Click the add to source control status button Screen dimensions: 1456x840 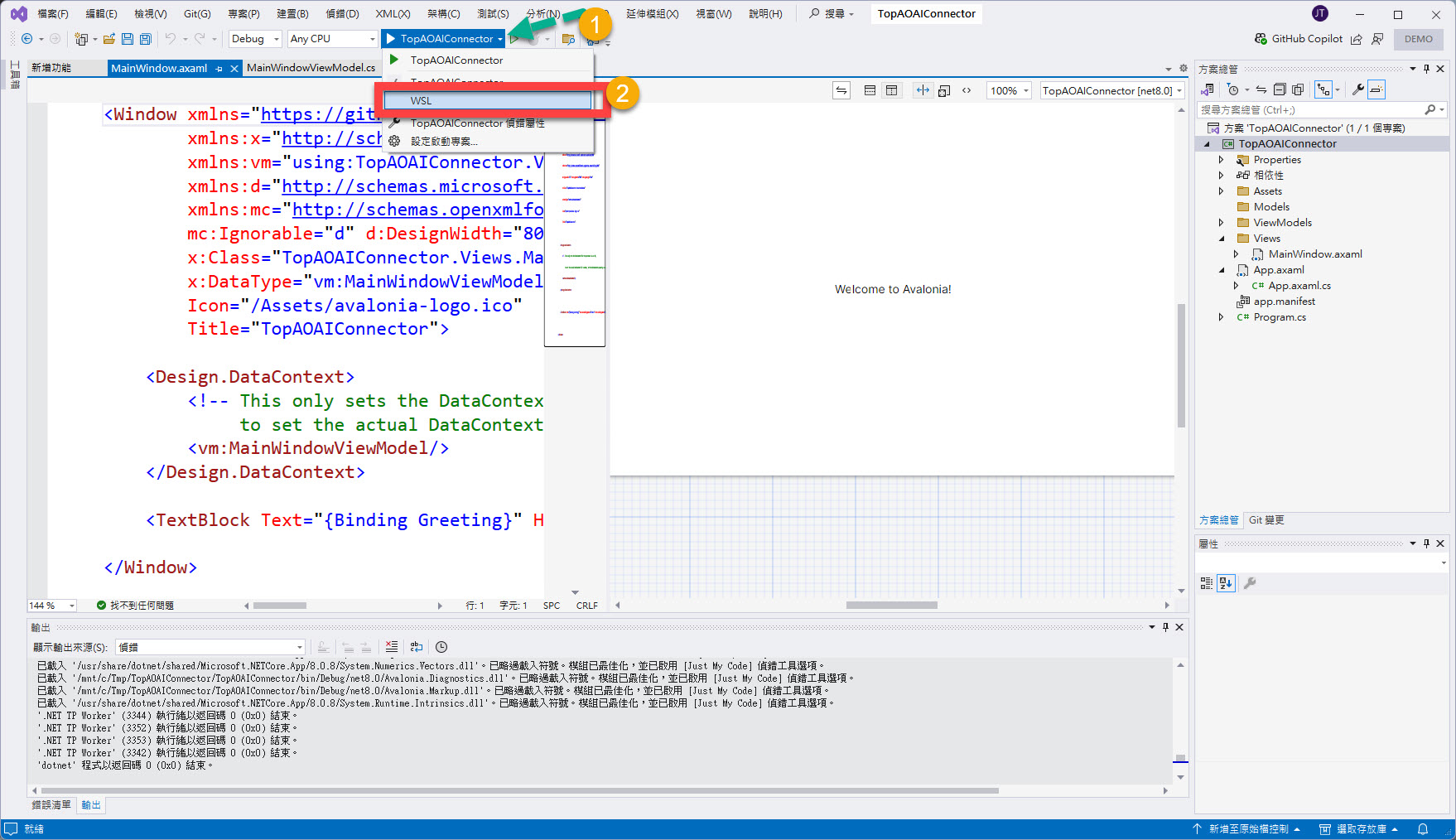[x=1246, y=829]
